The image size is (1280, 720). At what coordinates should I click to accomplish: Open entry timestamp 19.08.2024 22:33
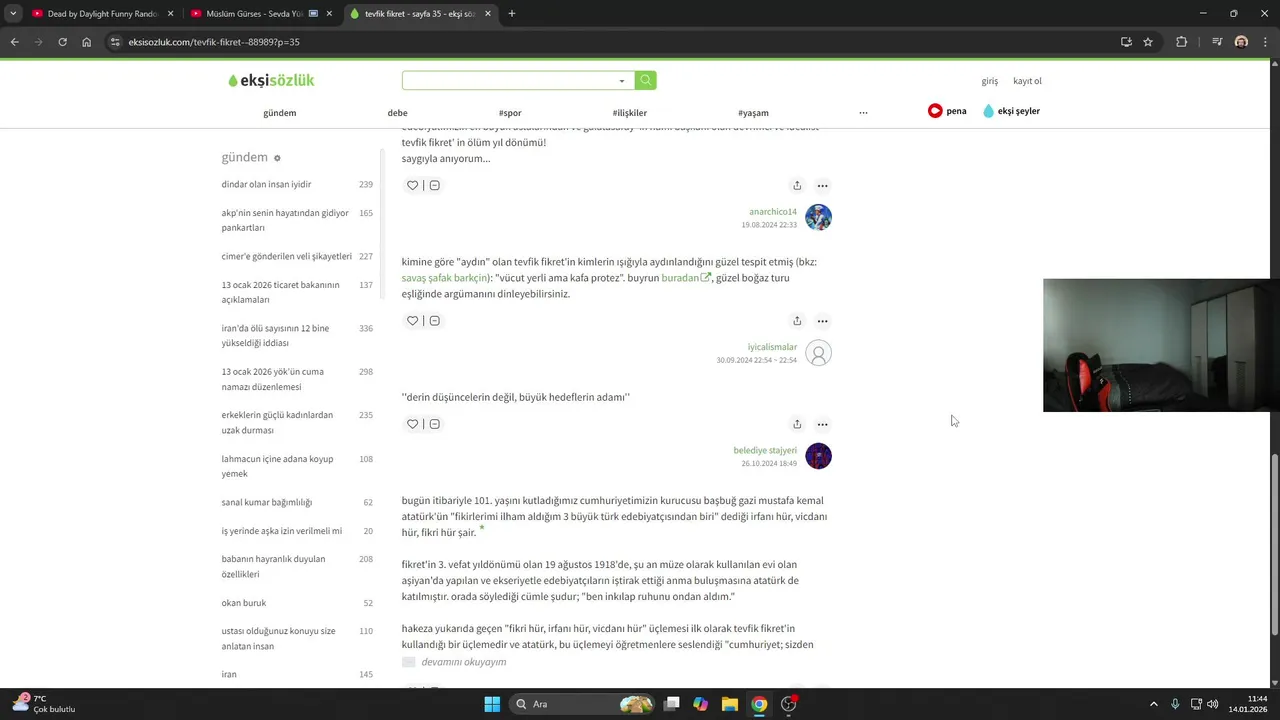pyautogui.click(x=769, y=225)
